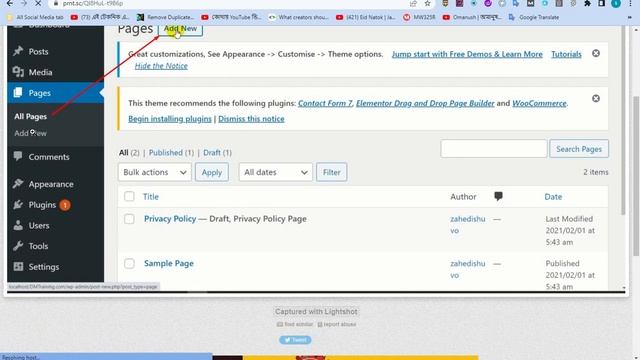Sort the list by the Date column

tap(553, 197)
